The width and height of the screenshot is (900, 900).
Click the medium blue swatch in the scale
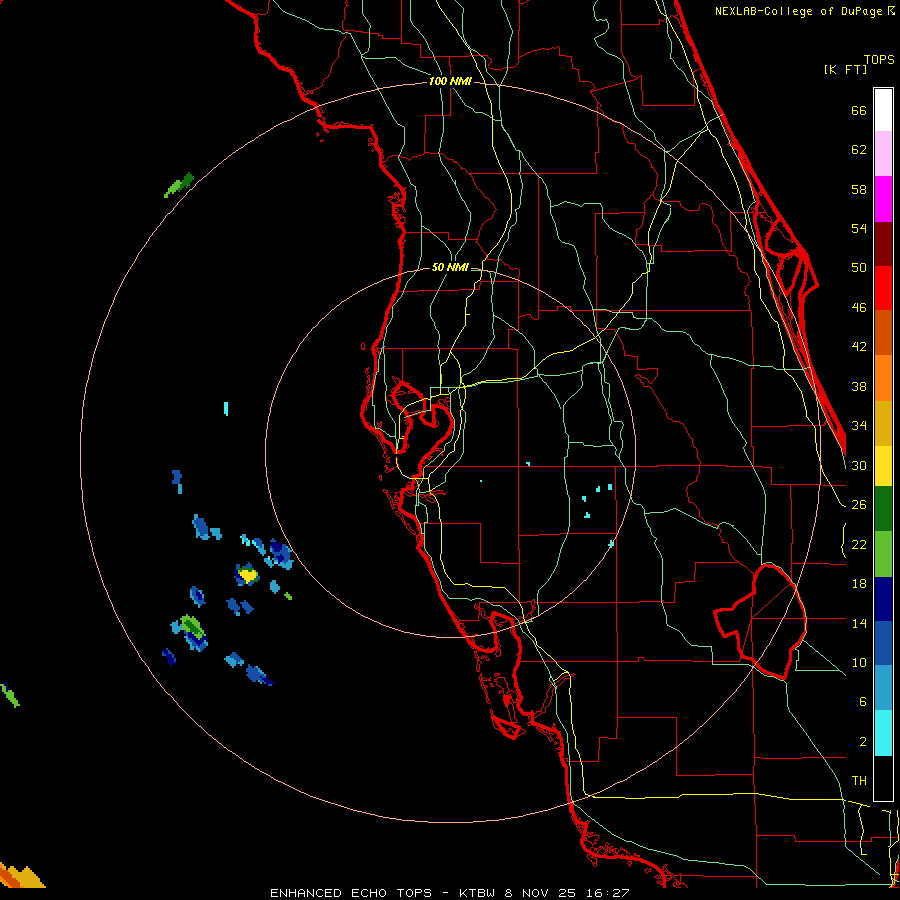[883, 643]
